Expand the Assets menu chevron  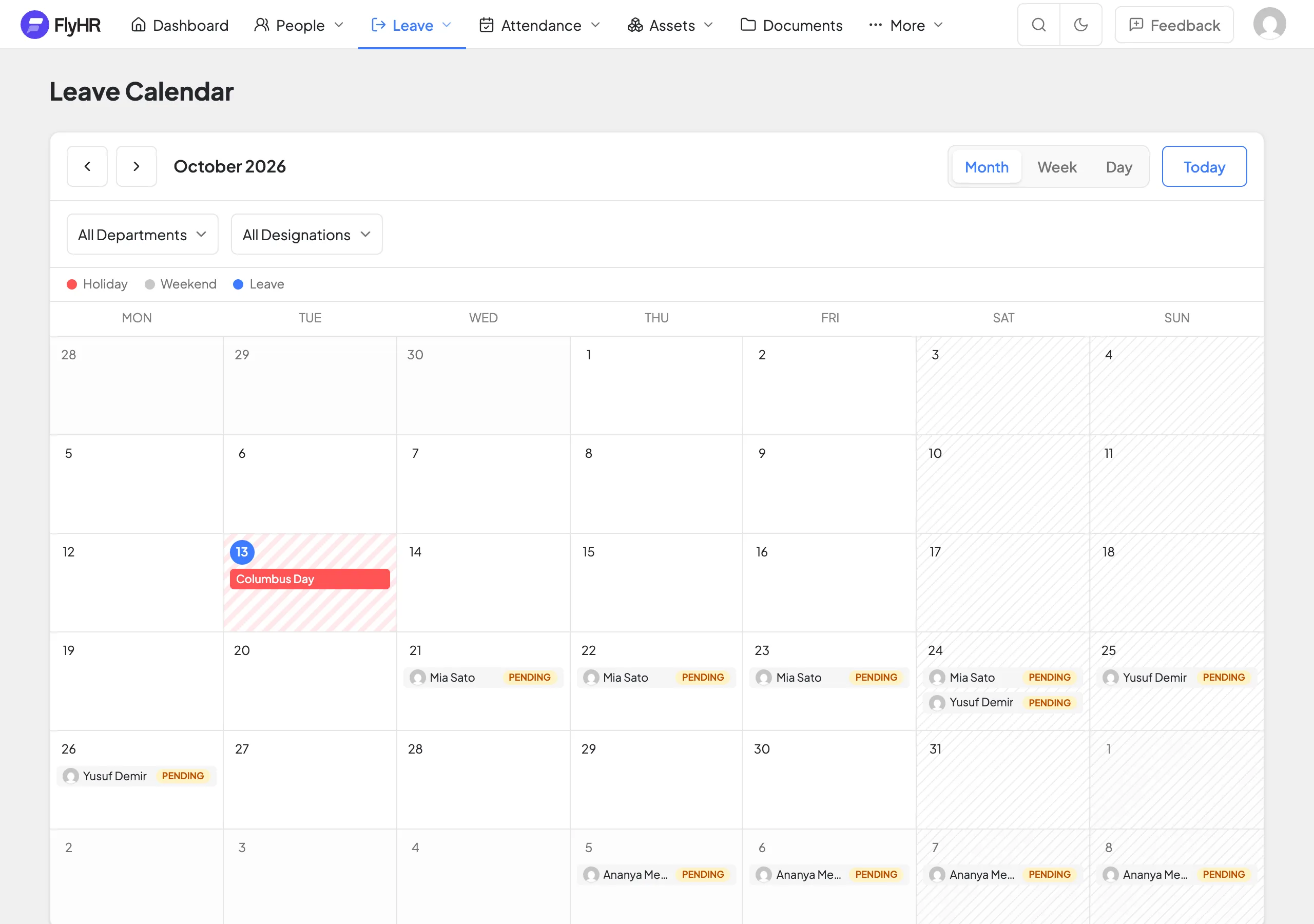point(708,25)
